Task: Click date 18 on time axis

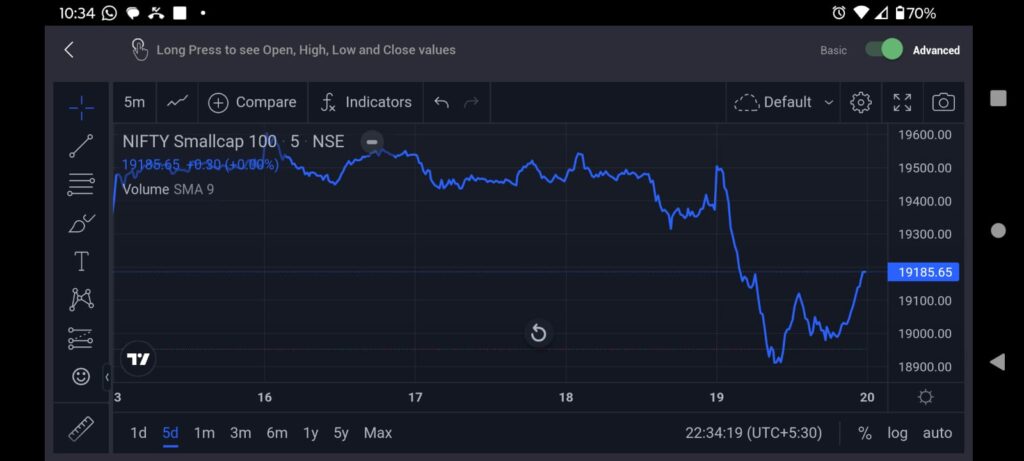Action: [x=566, y=397]
